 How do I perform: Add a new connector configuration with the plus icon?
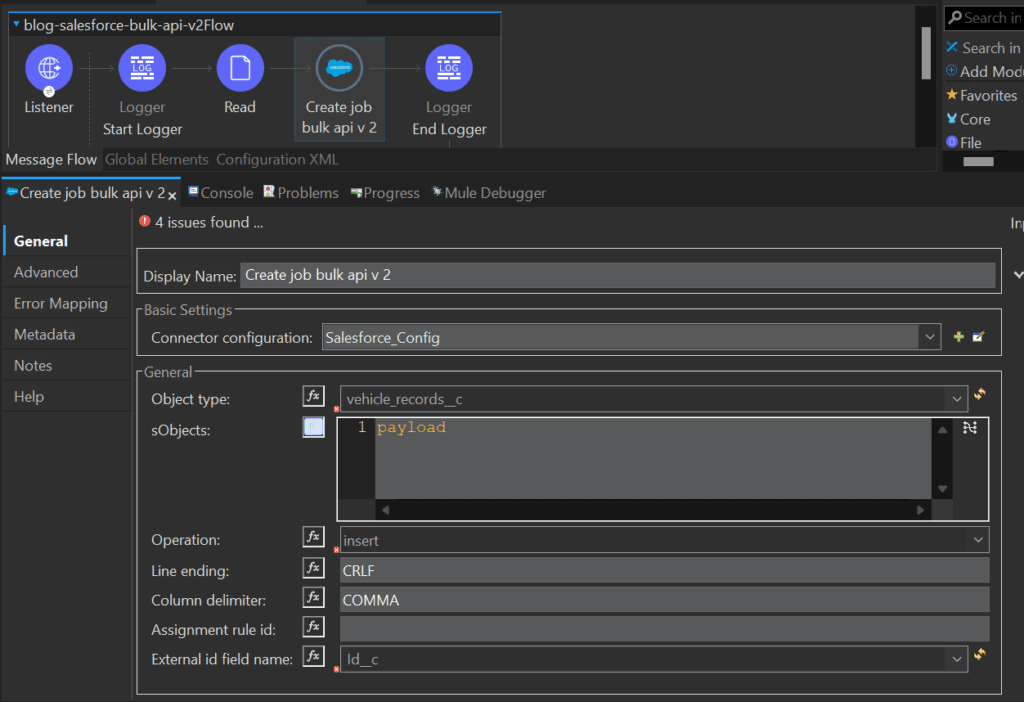pyautogui.click(x=957, y=337)
